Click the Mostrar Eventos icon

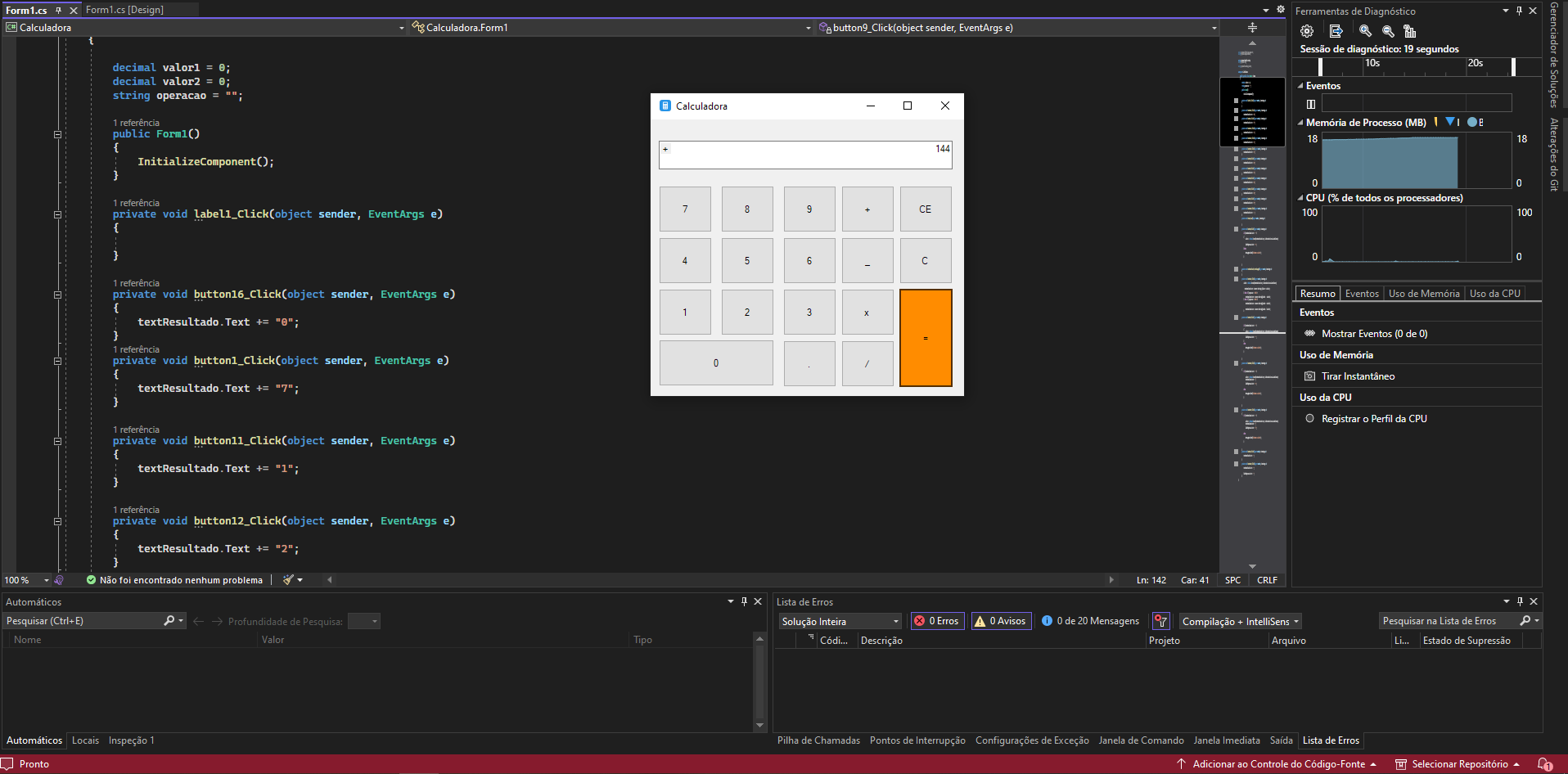pyautogui.click(x=1309, y=333)
